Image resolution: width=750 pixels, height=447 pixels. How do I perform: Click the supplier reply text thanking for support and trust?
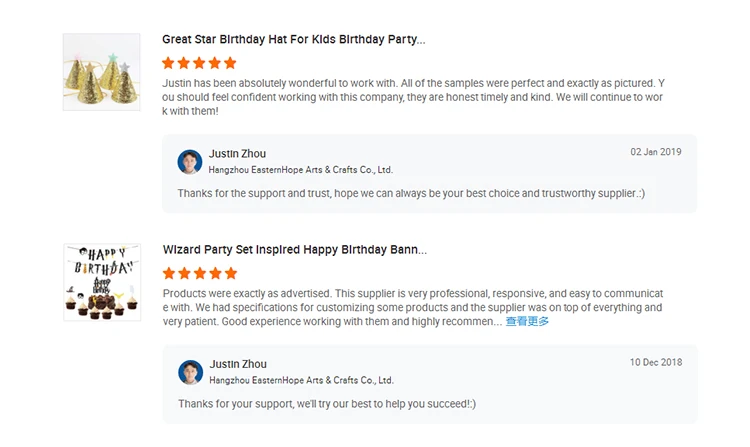click(x=411, y=193)
